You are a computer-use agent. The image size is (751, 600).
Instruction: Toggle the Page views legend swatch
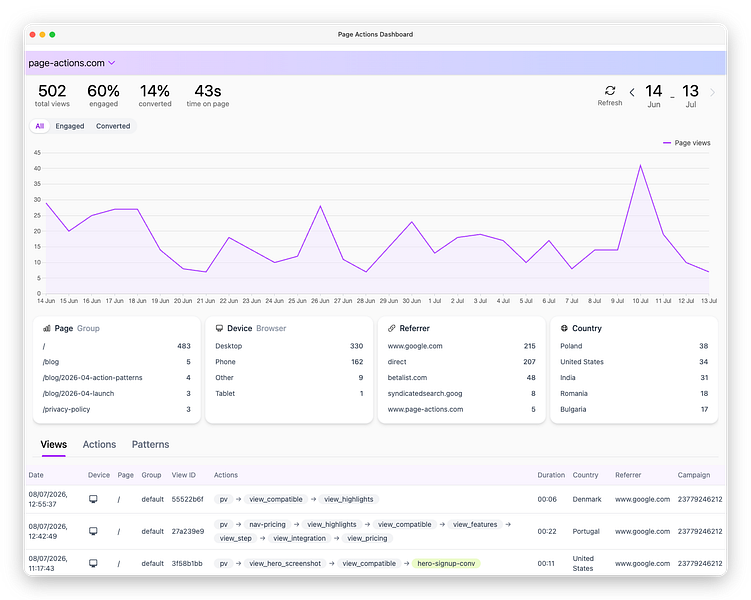(667, 143)
